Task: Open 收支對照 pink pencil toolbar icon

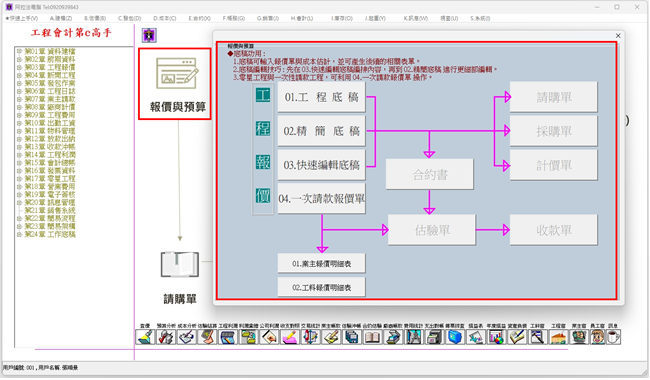Action: point(290,337)
